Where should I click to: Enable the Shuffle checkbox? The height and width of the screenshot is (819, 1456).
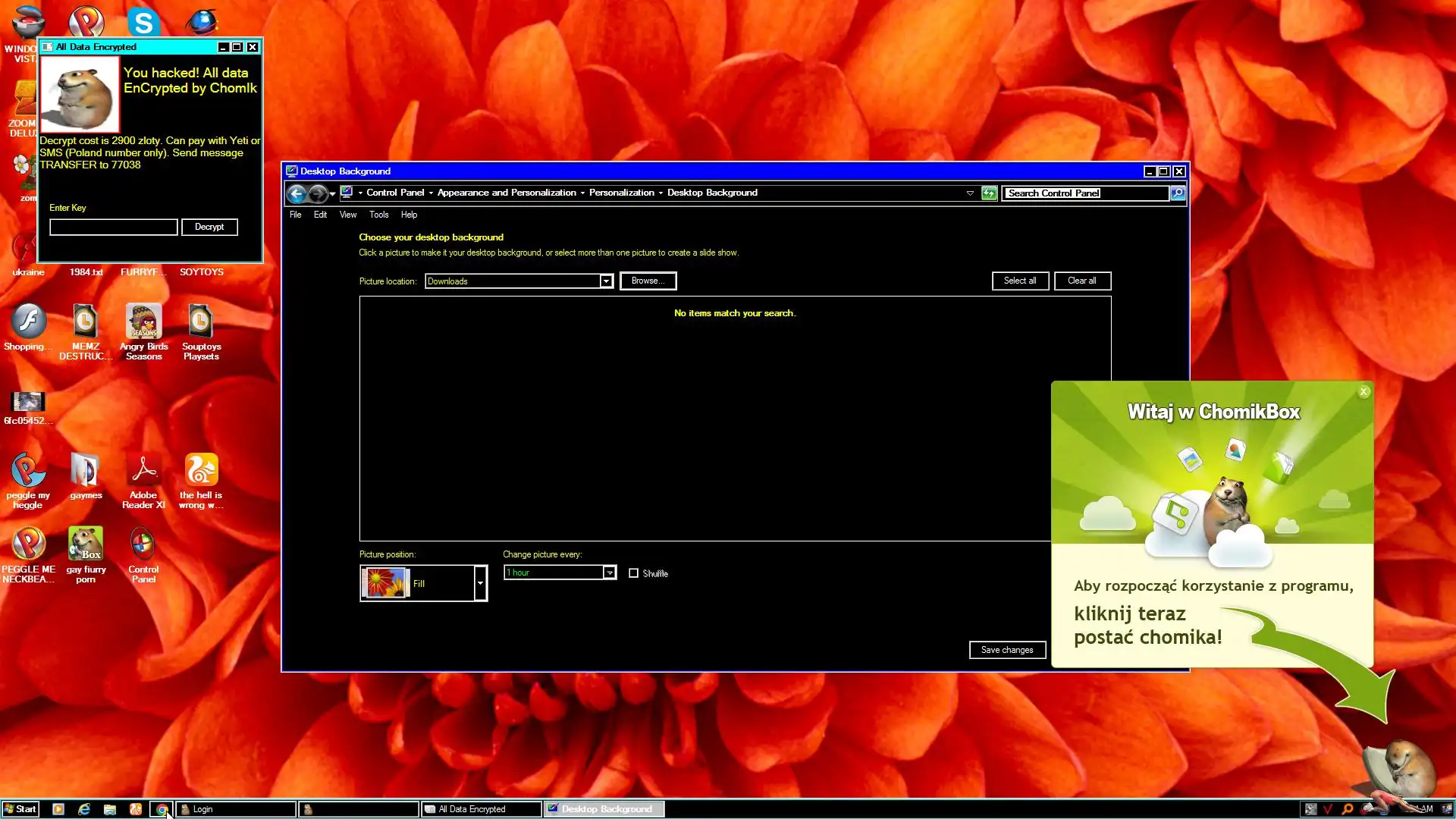point(633,573)
